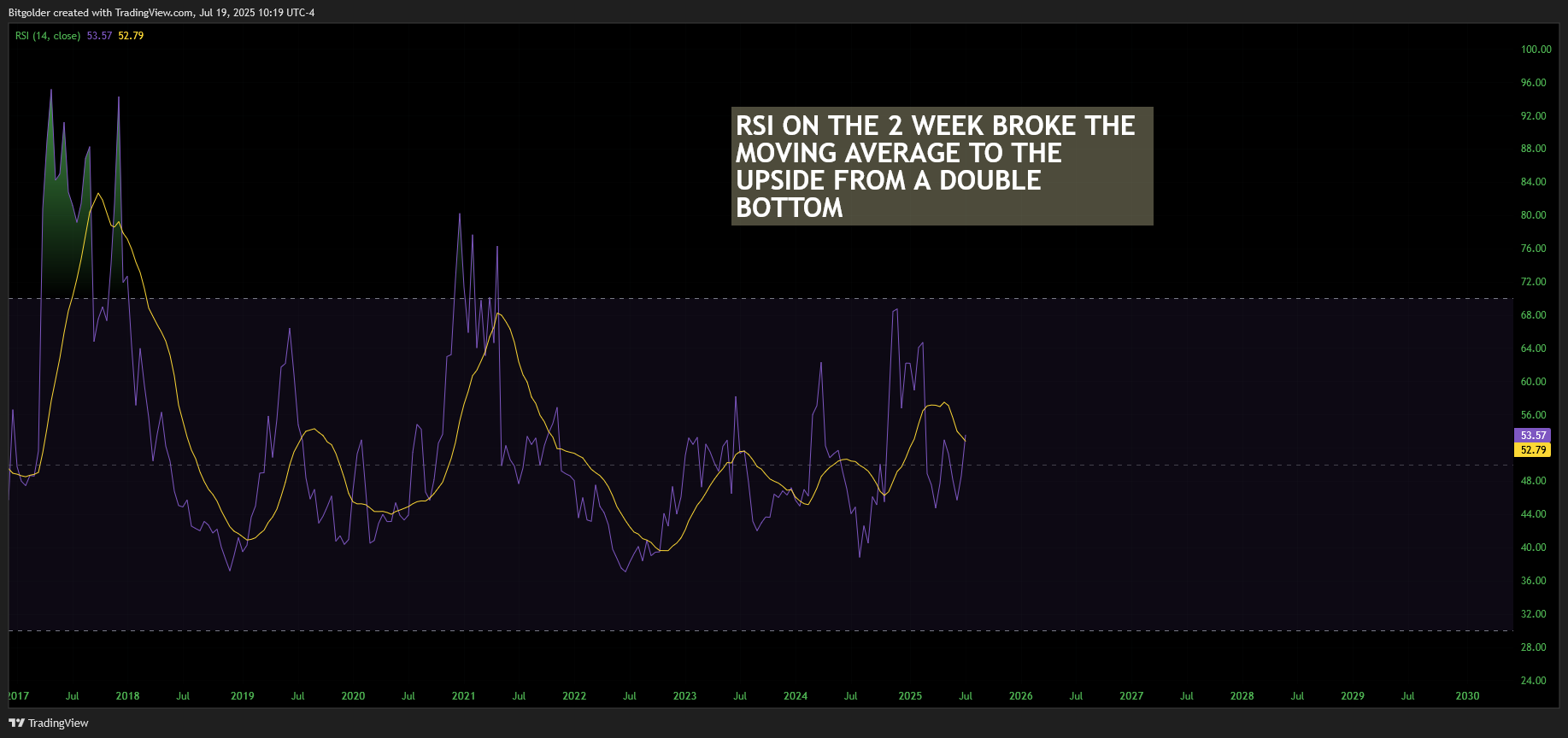
Task: Click the purple RSI value 53.57 in legend
Action: point(99,36)
